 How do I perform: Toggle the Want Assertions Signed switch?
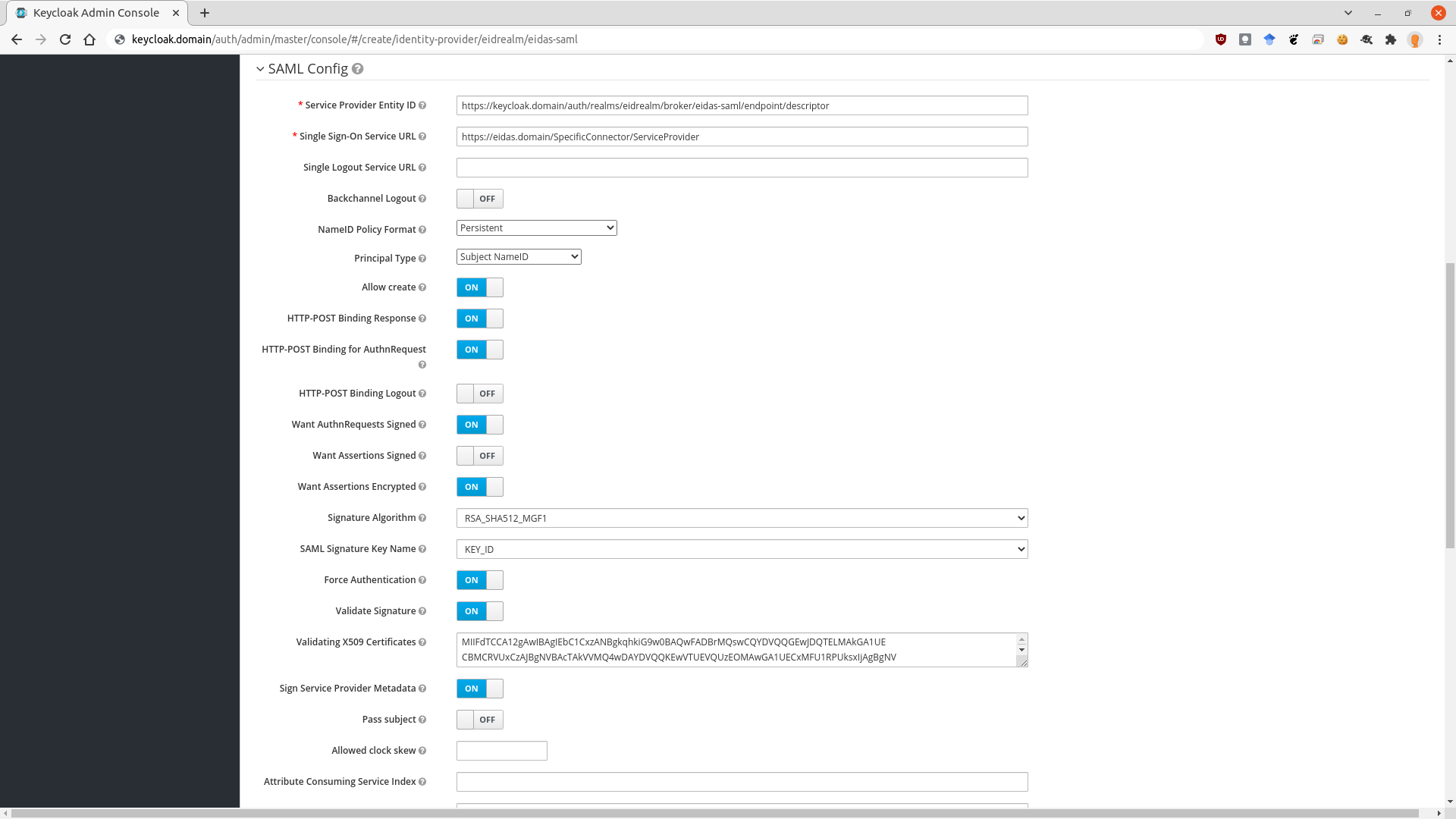click(480, 455)
